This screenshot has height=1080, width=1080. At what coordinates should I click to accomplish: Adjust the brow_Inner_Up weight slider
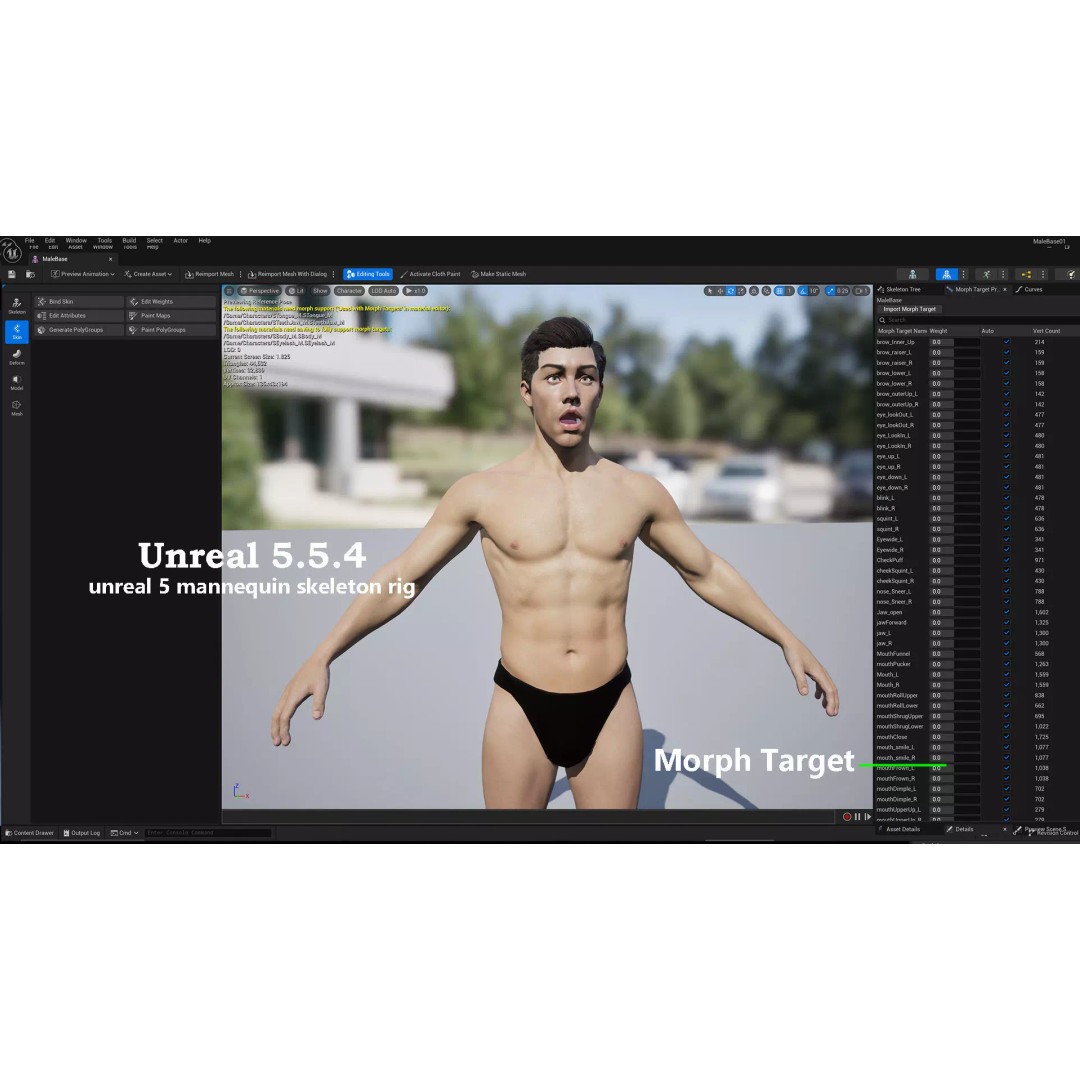point(955,342)
